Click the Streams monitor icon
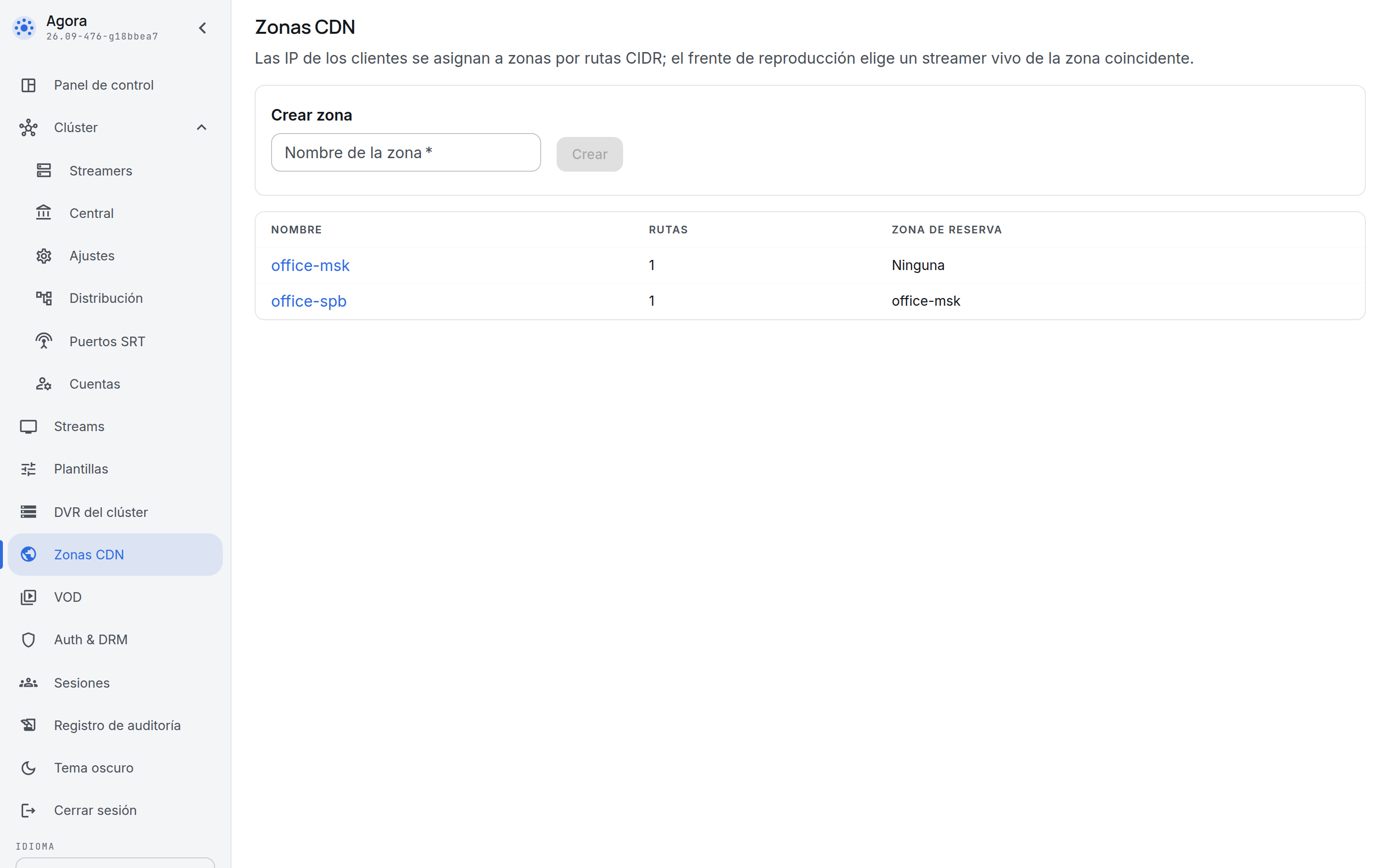This screenshot has height=868, width=1389. [28, 427]
